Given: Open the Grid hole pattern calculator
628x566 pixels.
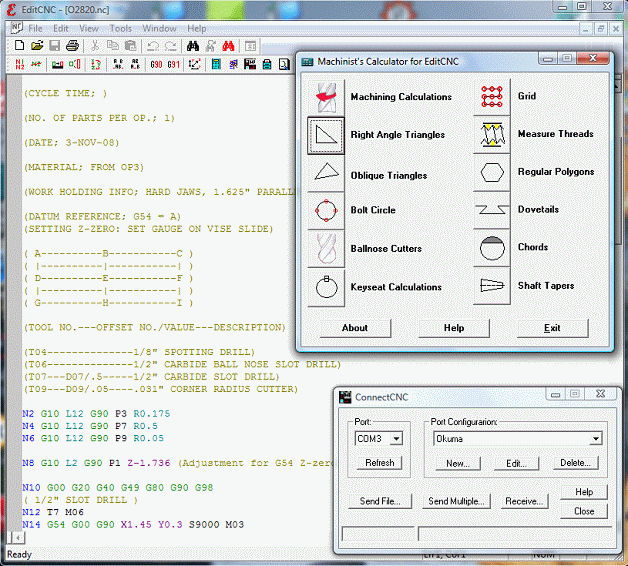Looking at the screenshot, I should click(x=492, y=97).
